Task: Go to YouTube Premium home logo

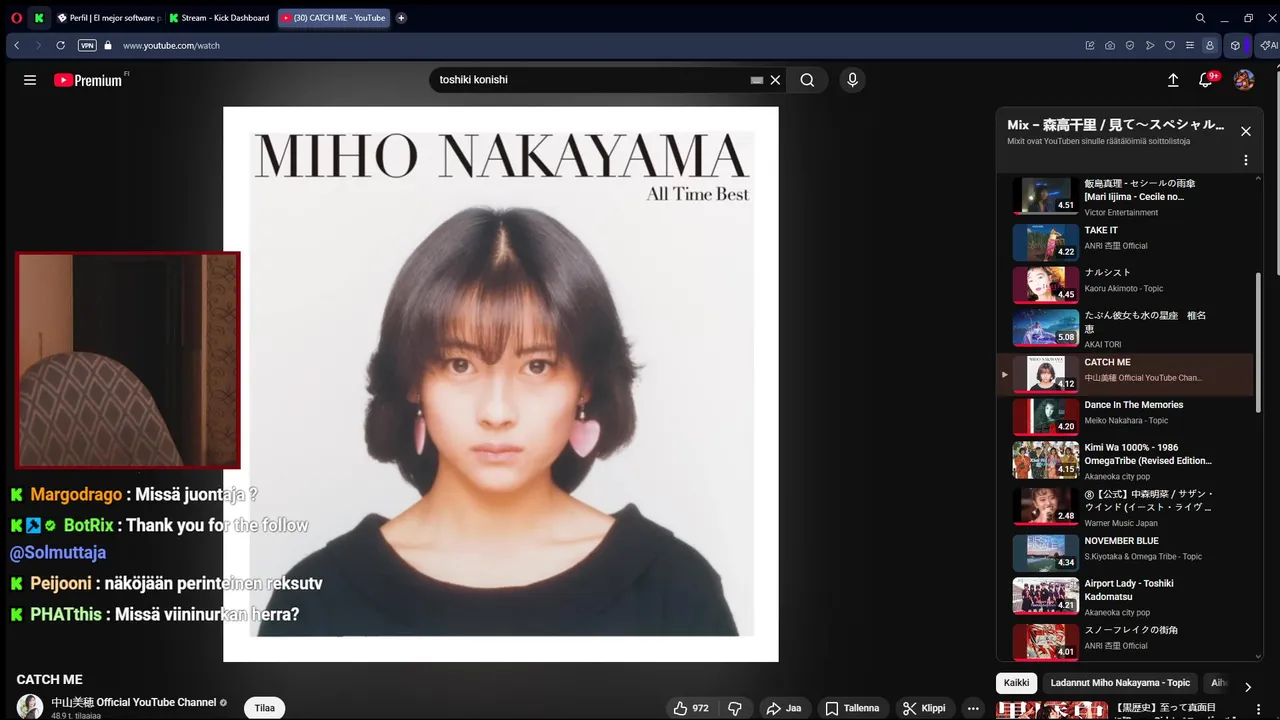Action: click(x=89, y=80)
